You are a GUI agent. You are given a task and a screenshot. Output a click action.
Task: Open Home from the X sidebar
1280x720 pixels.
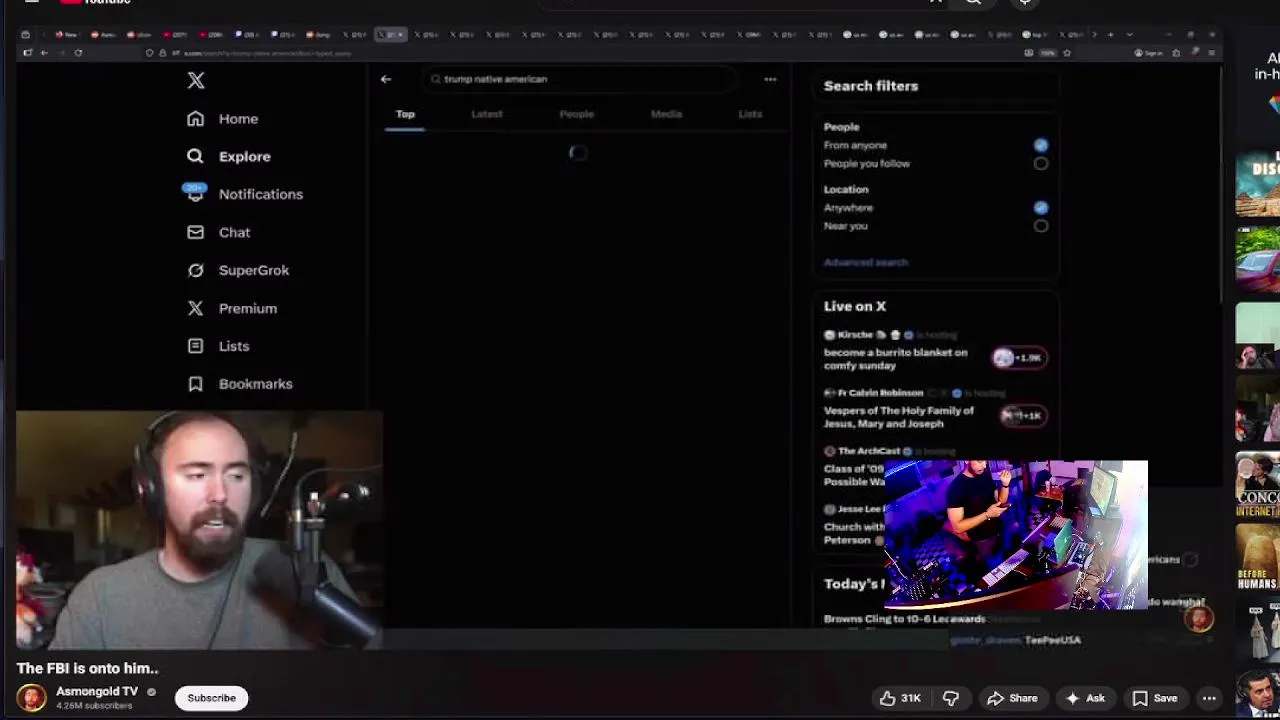(x=223, y=119)
